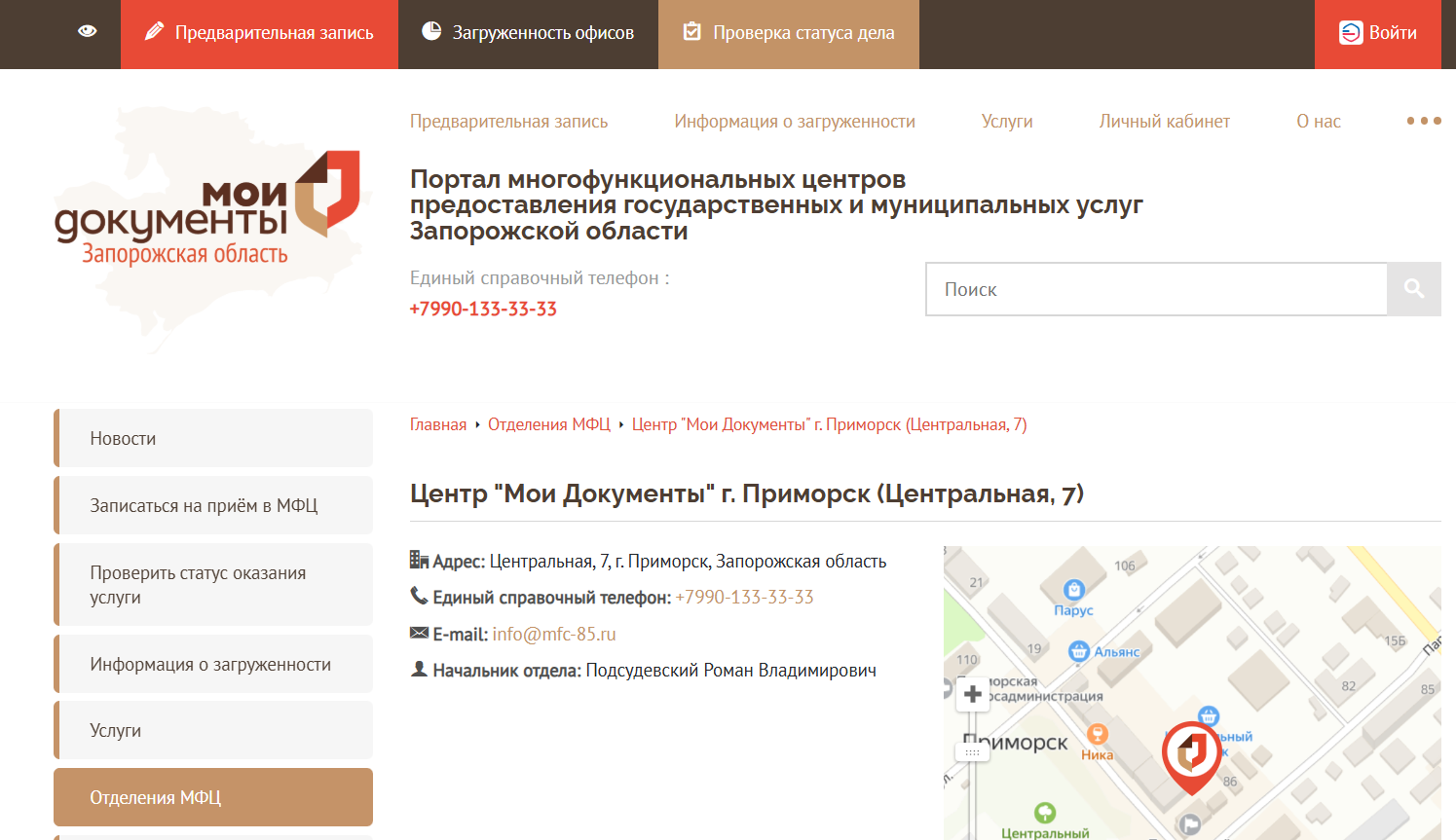Select the О нас menu item
The height and width of the screenshot is (840, 1456).
click(1318, 121)
